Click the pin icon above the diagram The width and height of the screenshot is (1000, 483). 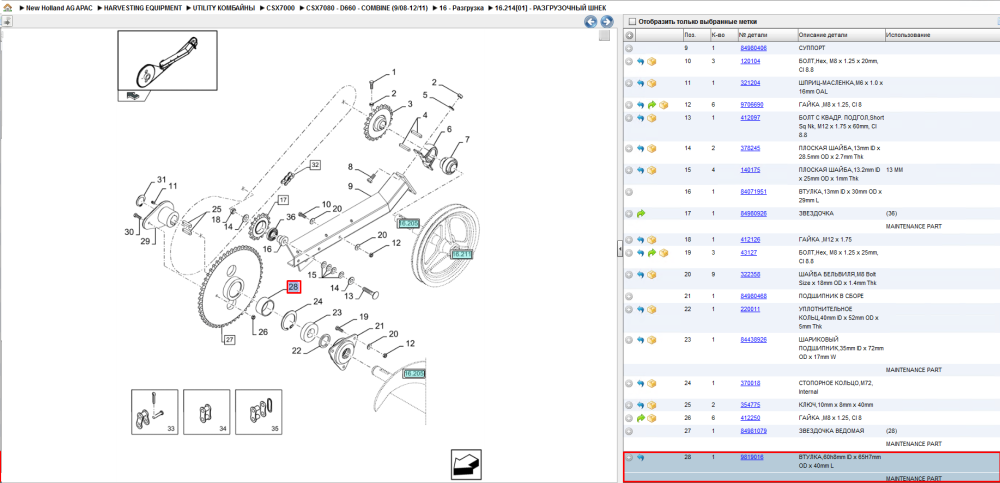6,21
